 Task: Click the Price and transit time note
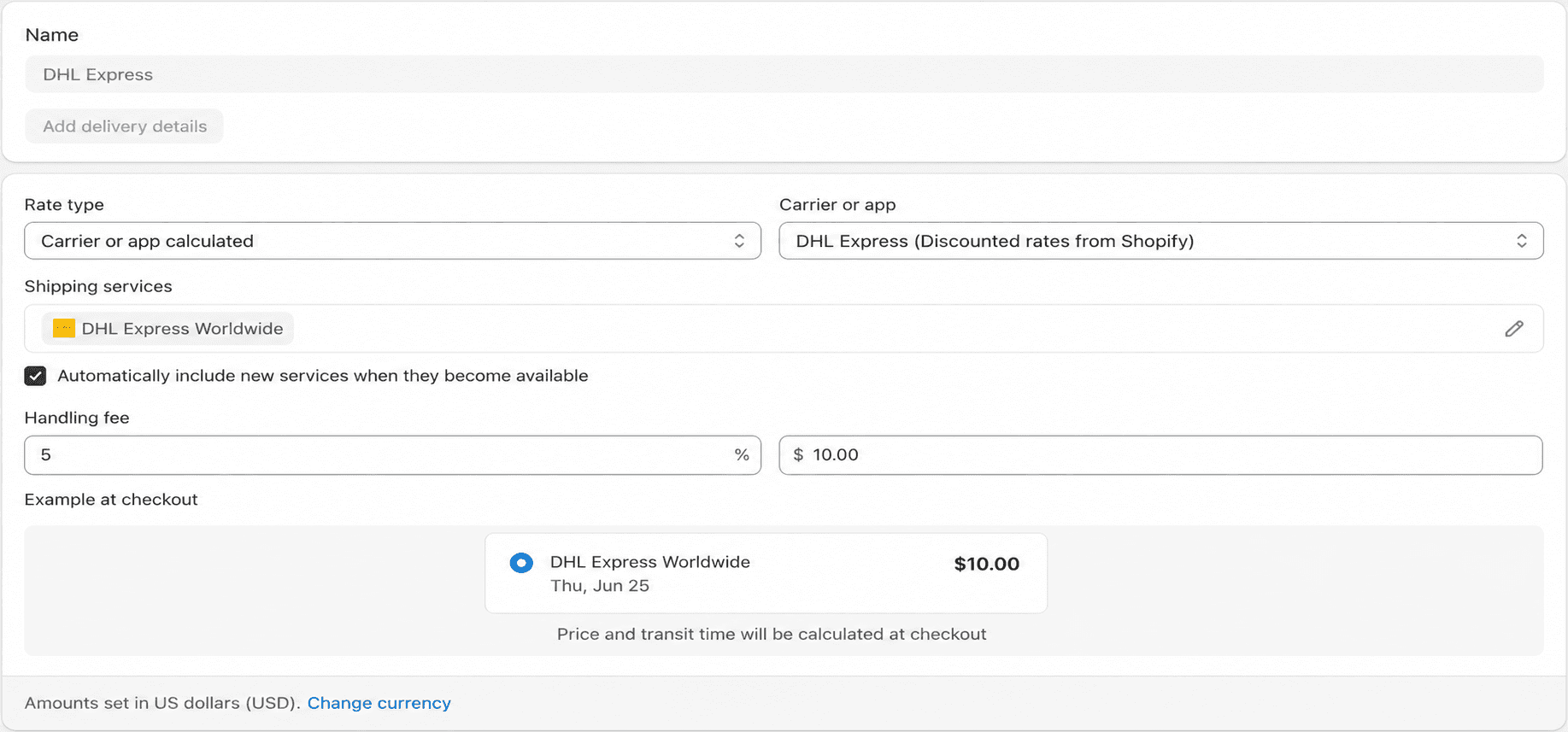point(772,635)
